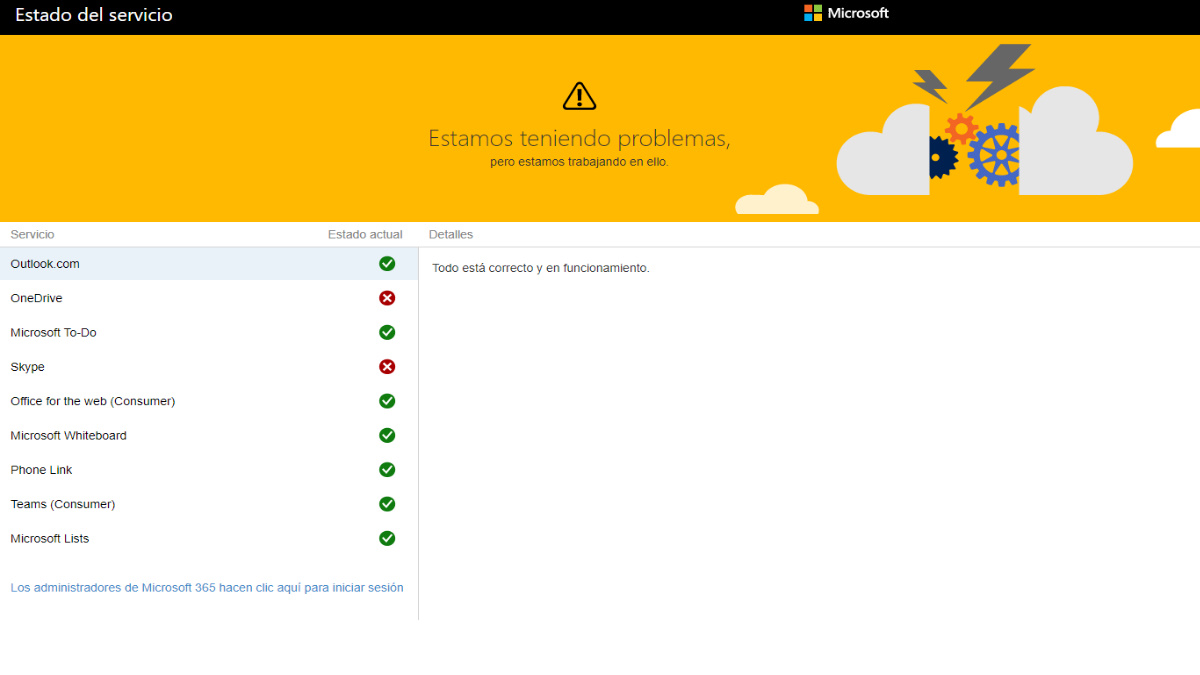The width and height of the screenshot is (1200, 675).
Task: Select Teams (Consumer) in the list
Action: click(209, 504)
